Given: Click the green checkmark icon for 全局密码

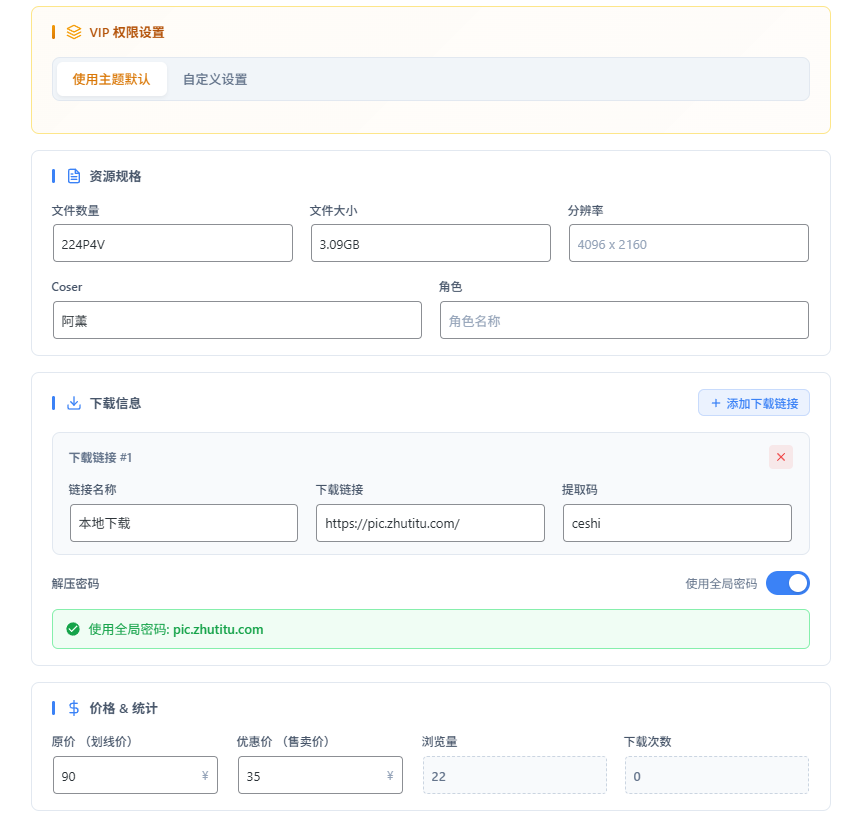Looking at the screenshot, I should pos(72,629).
